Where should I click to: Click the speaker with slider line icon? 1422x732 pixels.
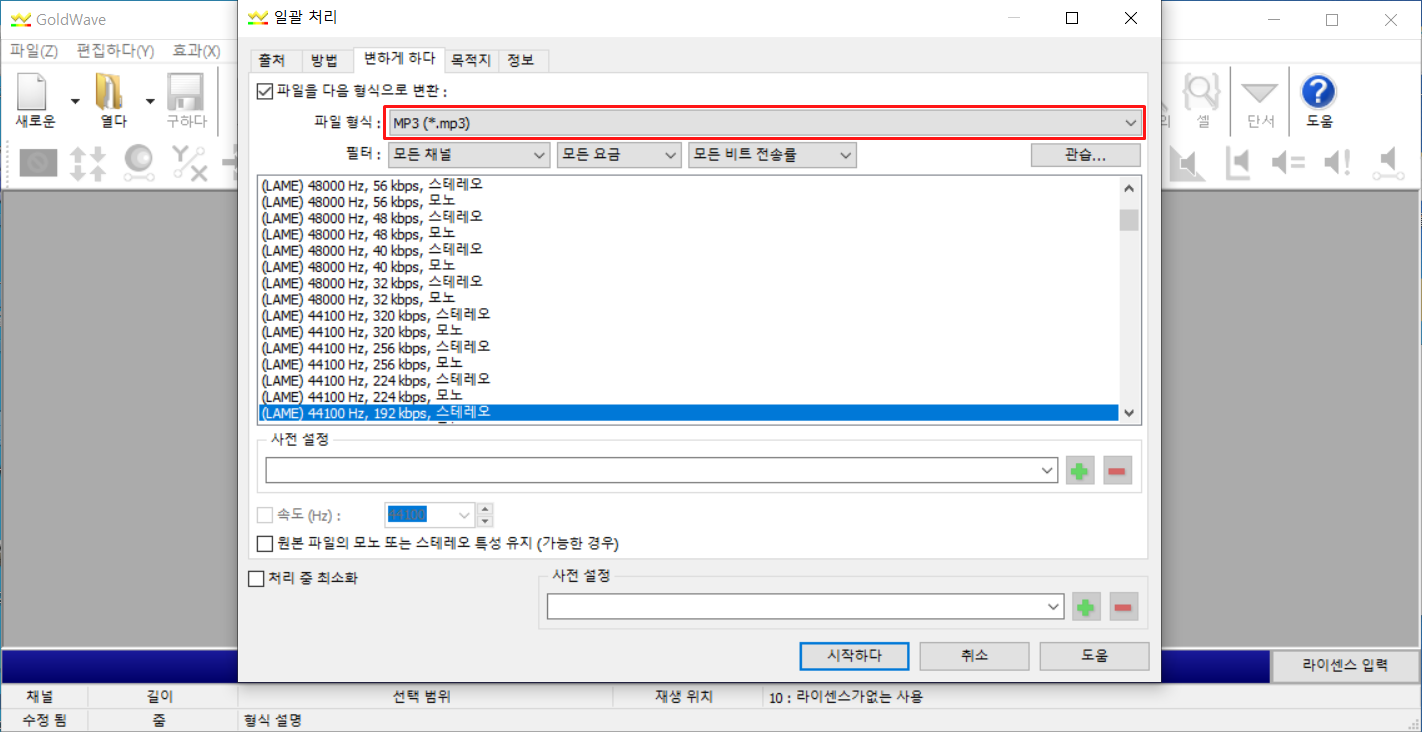1388,162
